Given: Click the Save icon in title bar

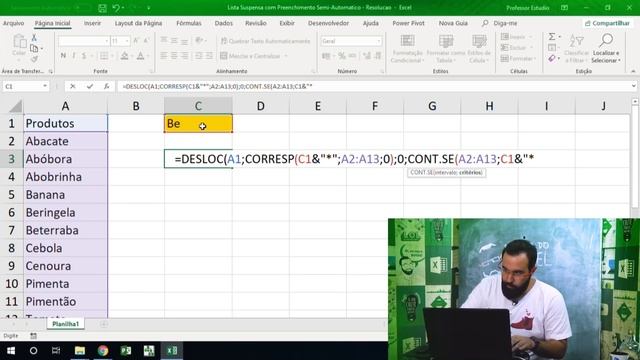Looking at the screenshot, I should pyautogui.click(x=102, y=8).
